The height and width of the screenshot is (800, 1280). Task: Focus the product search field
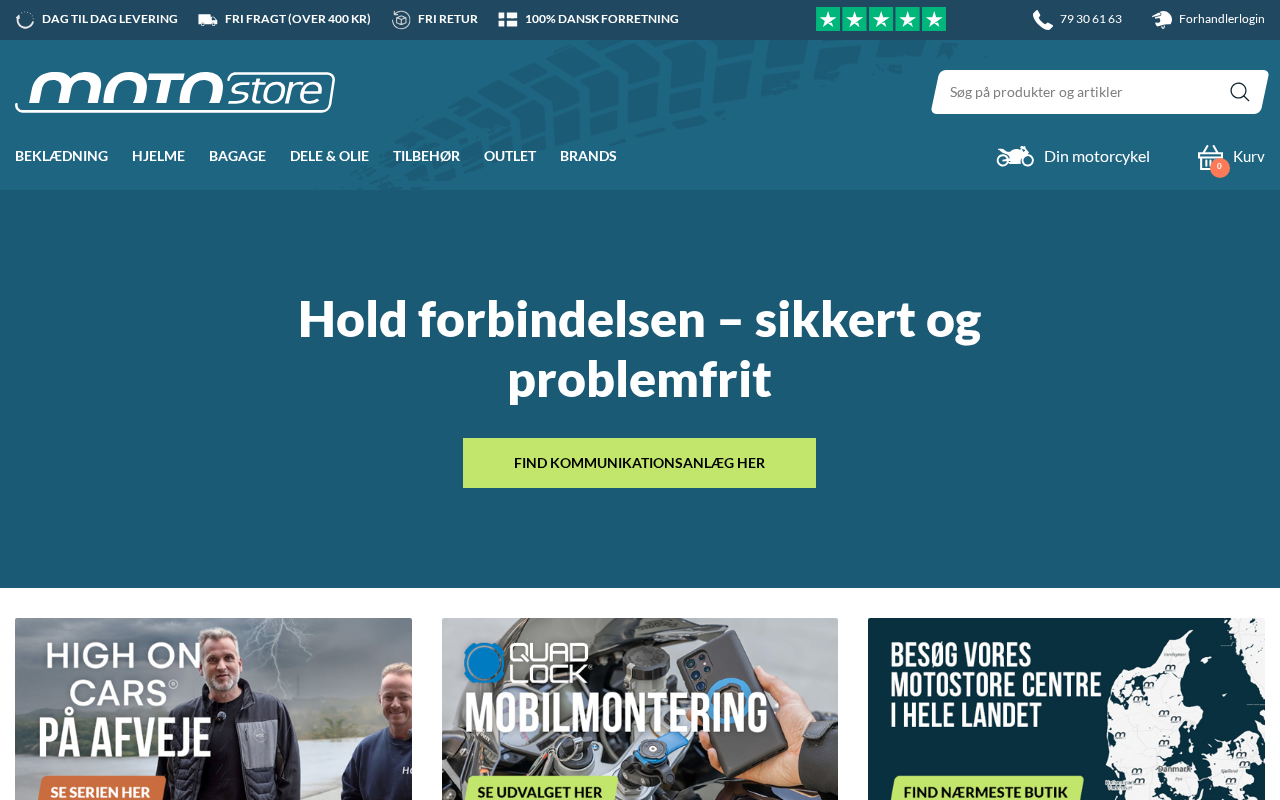click(1085, 92)
